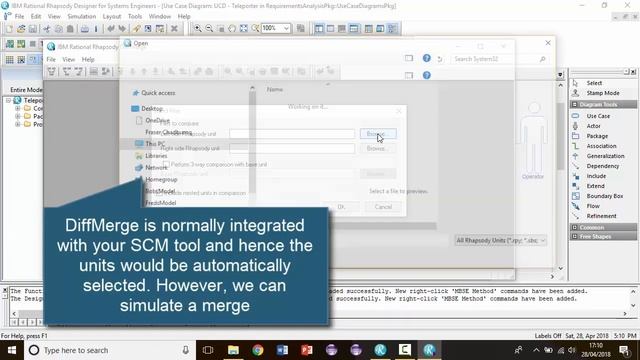
Task: Click Browse for right side Rhapsody unit
Action: click(x=378, y=148)
